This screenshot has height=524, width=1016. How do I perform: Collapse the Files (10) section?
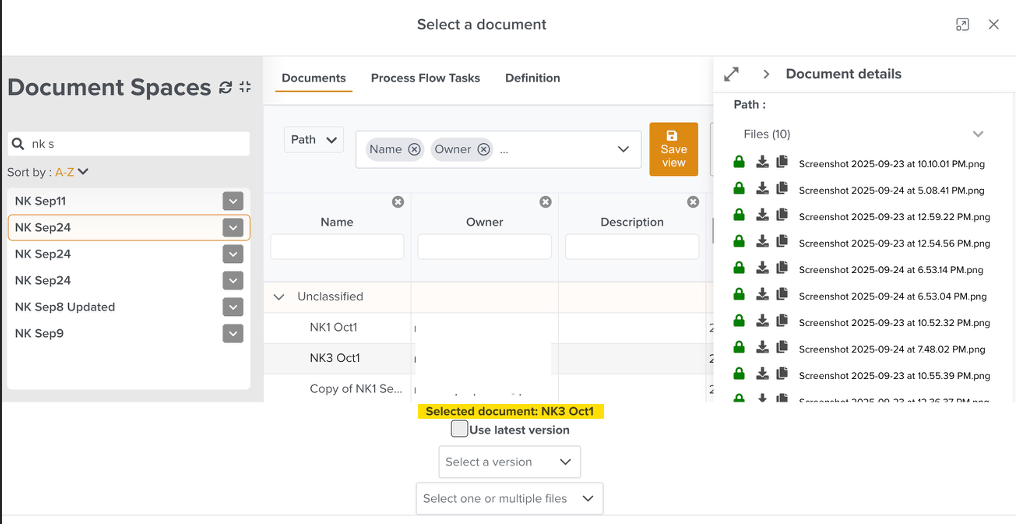977,134
